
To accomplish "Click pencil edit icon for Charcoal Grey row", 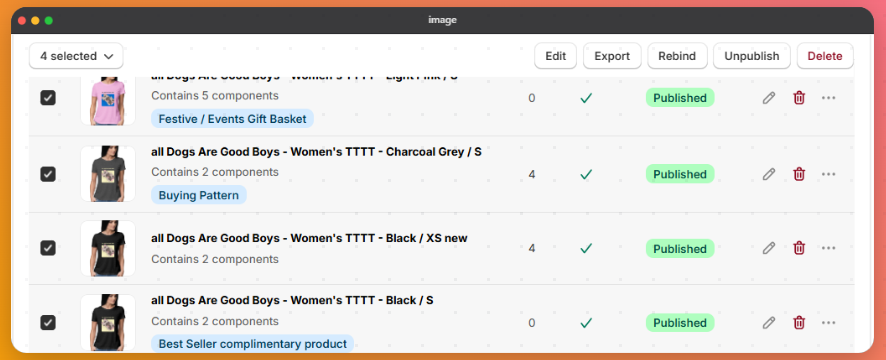I will (x=768, y=174).
